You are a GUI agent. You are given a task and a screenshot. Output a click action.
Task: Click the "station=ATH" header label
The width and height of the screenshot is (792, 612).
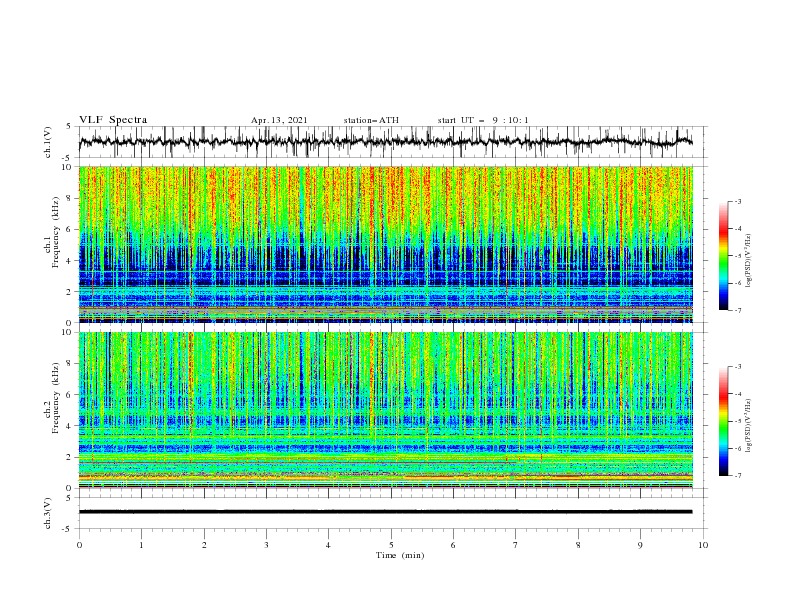tap(371, 120)
